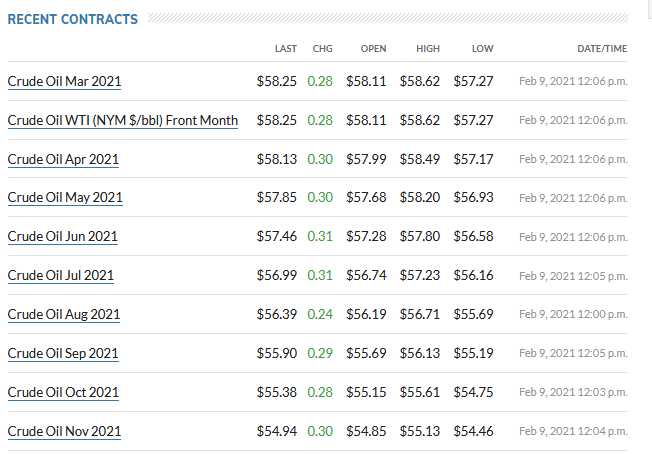Image resolution: width=652 pixels, height=454 pixels.
Task: Open the Crude Oil Aug 2021 contract
Action: tap(64, 314)
